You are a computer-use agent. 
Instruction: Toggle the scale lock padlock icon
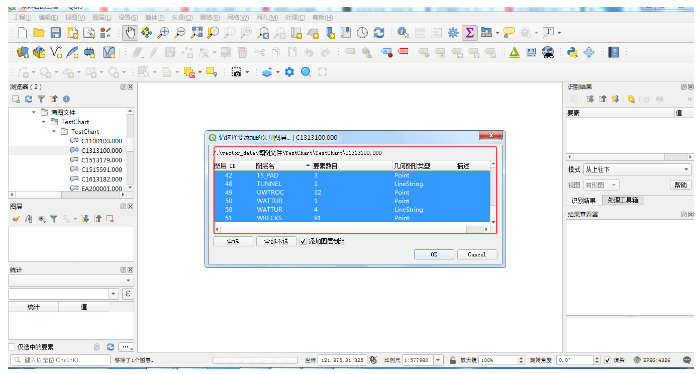coord(453,360)
